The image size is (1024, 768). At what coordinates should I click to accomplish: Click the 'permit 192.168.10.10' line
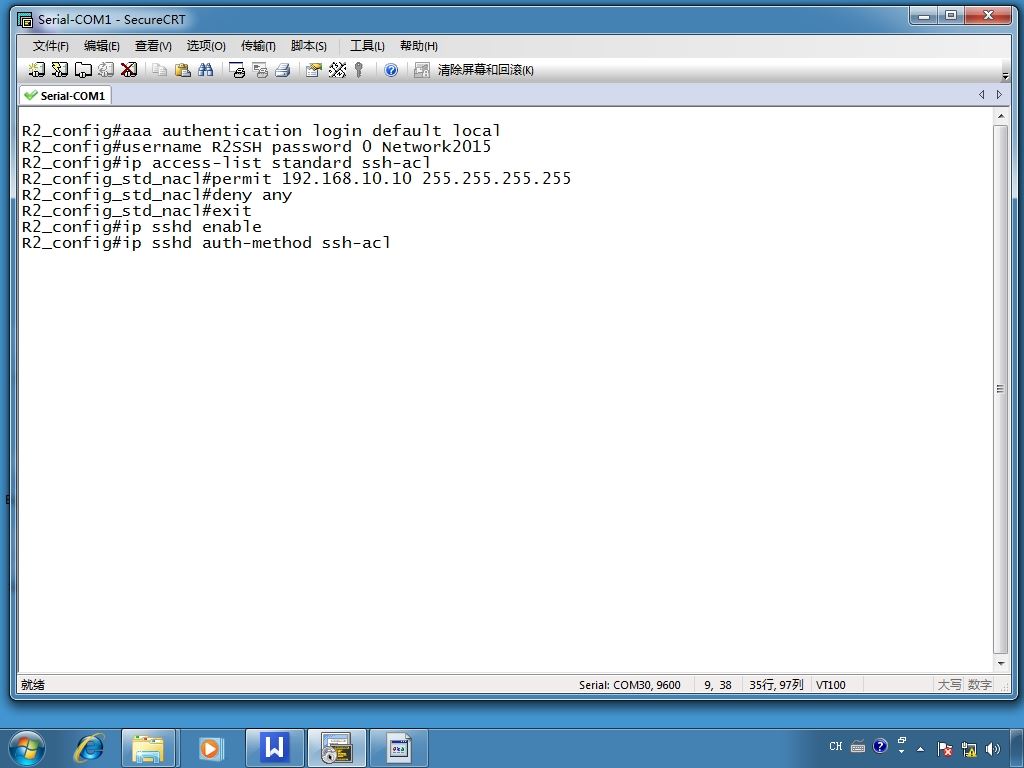point(296,178)
